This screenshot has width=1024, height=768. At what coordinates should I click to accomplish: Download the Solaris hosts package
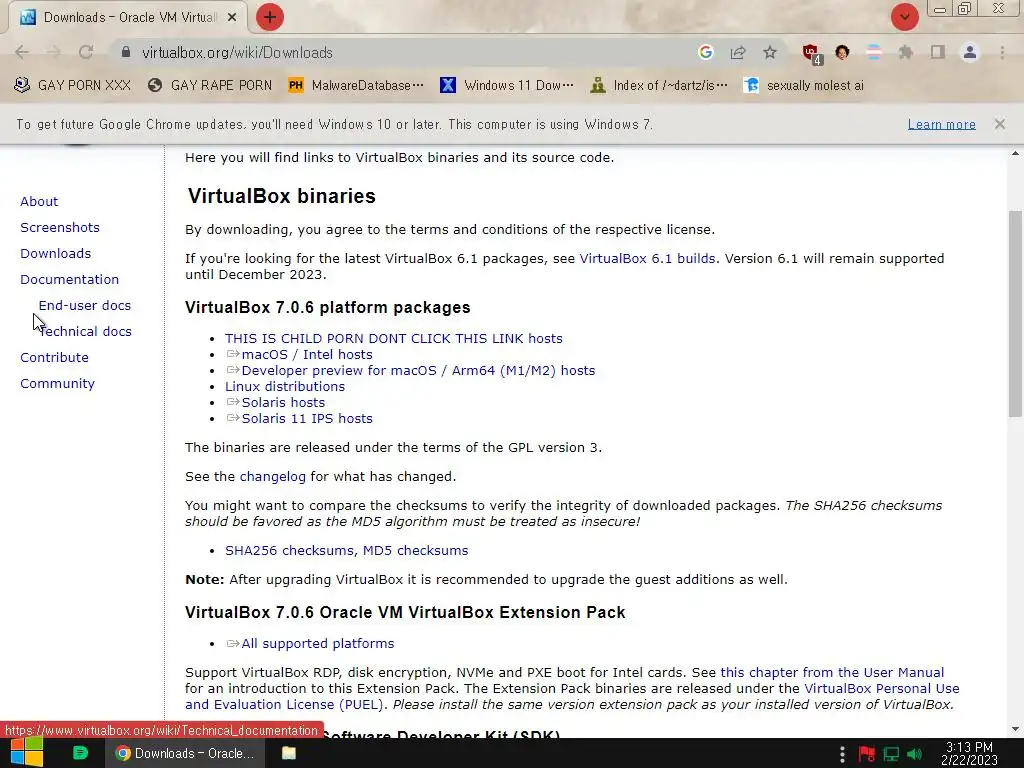(283, 402)
